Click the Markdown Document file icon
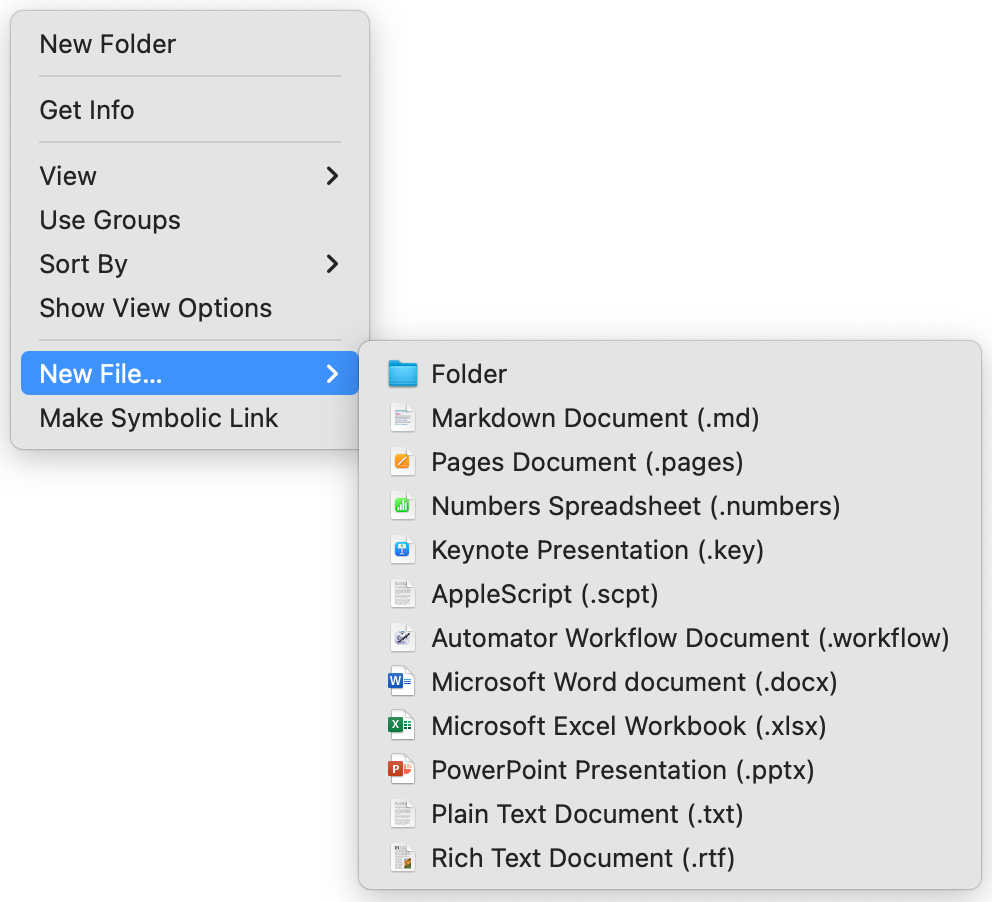This screenshot has width=992, height=902. (x=402, y=418)
